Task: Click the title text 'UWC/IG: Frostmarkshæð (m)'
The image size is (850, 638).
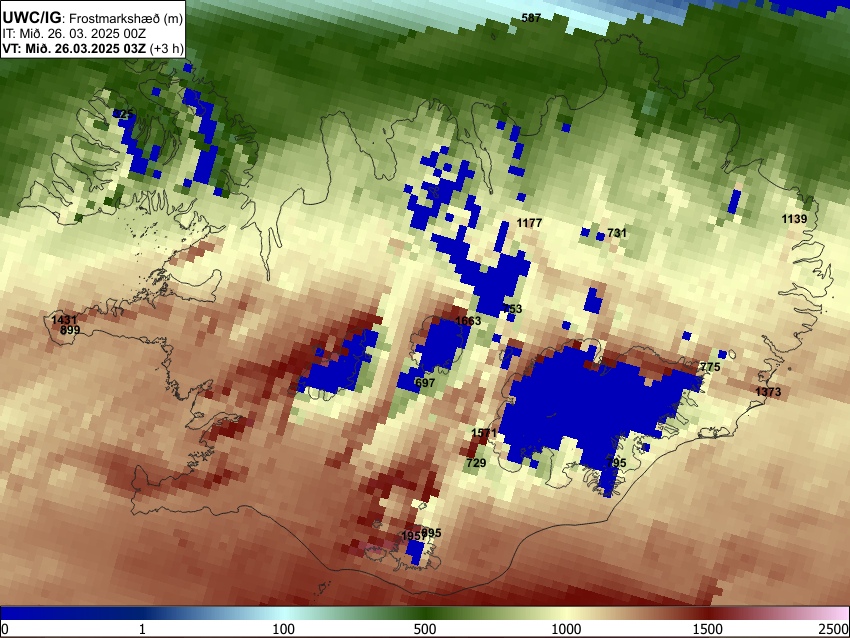Action: [x=93, y=18]
